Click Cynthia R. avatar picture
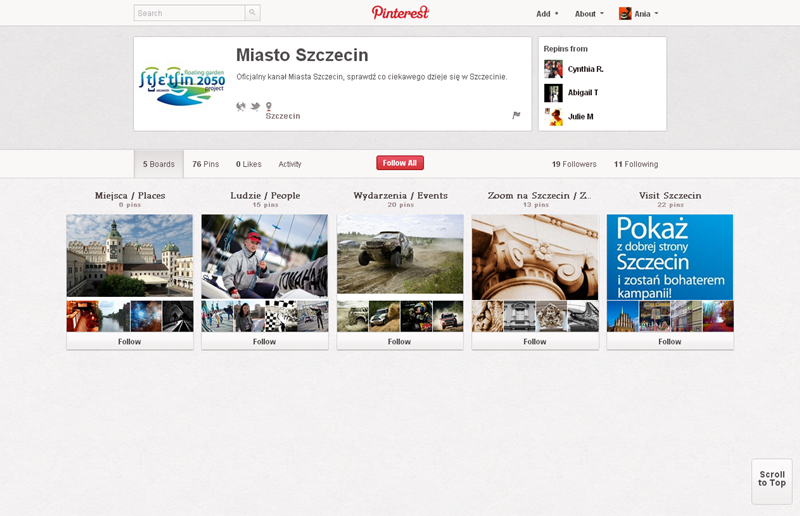 553,69
